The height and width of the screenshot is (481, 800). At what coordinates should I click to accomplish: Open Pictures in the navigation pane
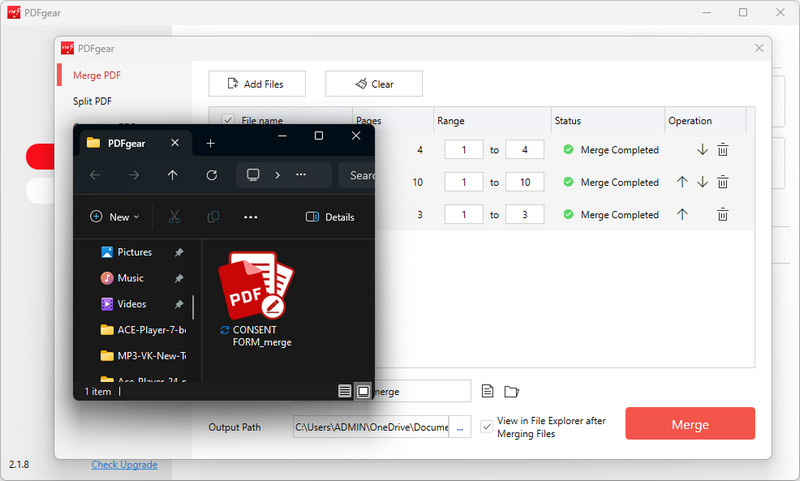(x=135, y=252)
